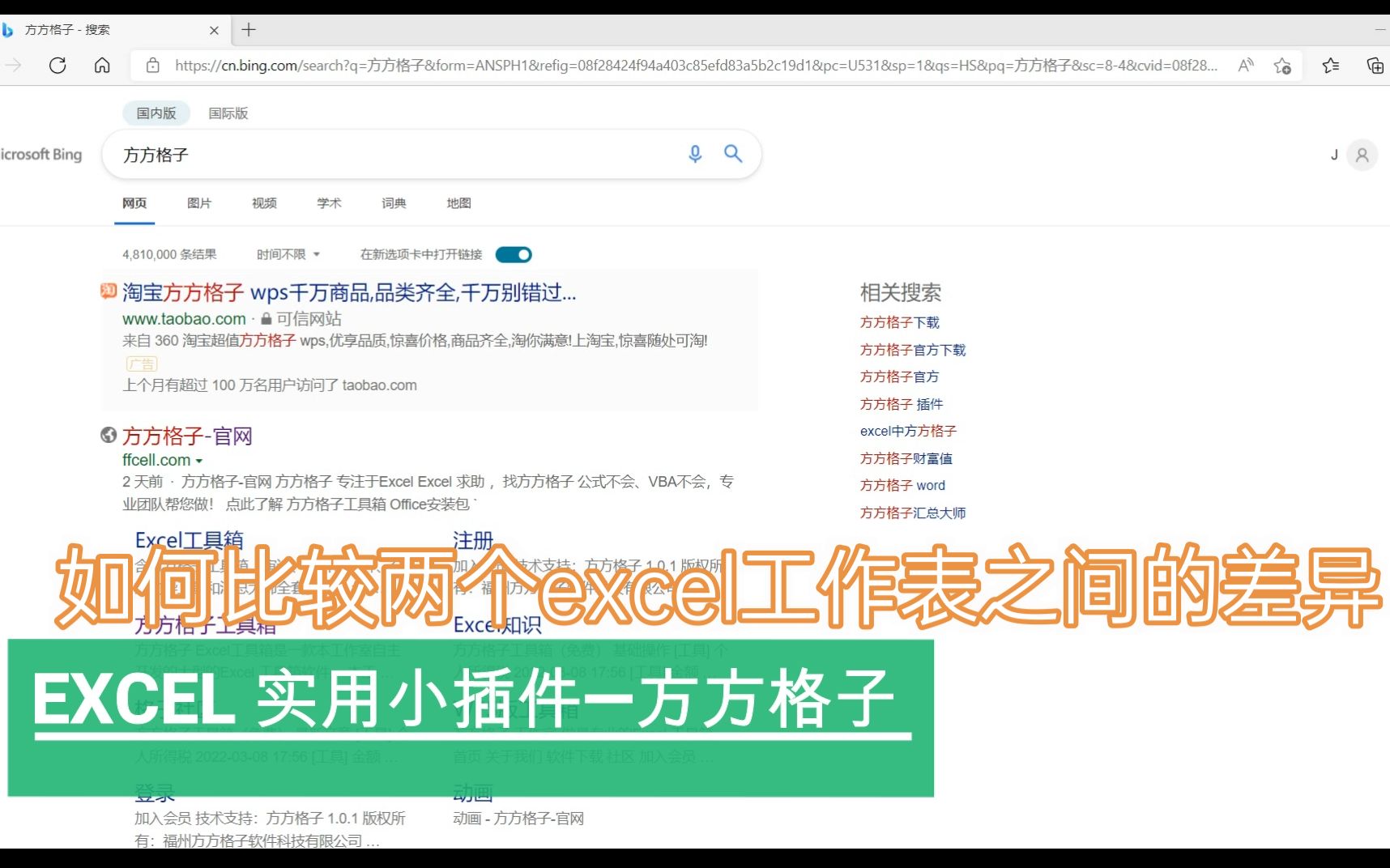
Task: Select the 图片 search tab
Action: [199, 203]
